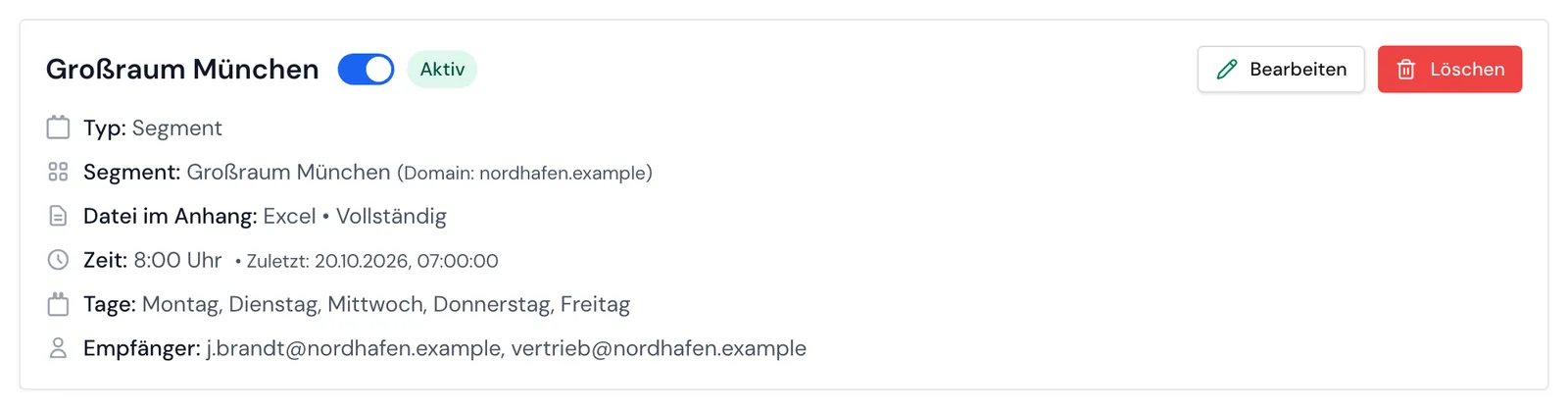Click the person icon beside Empfänger
1568x409 pixels.
coord(58,348)
